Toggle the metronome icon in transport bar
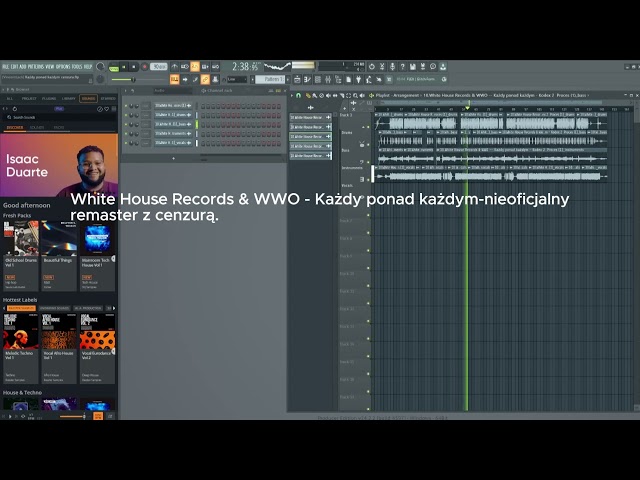Viewport: 640px width, 480px height. 175,67
